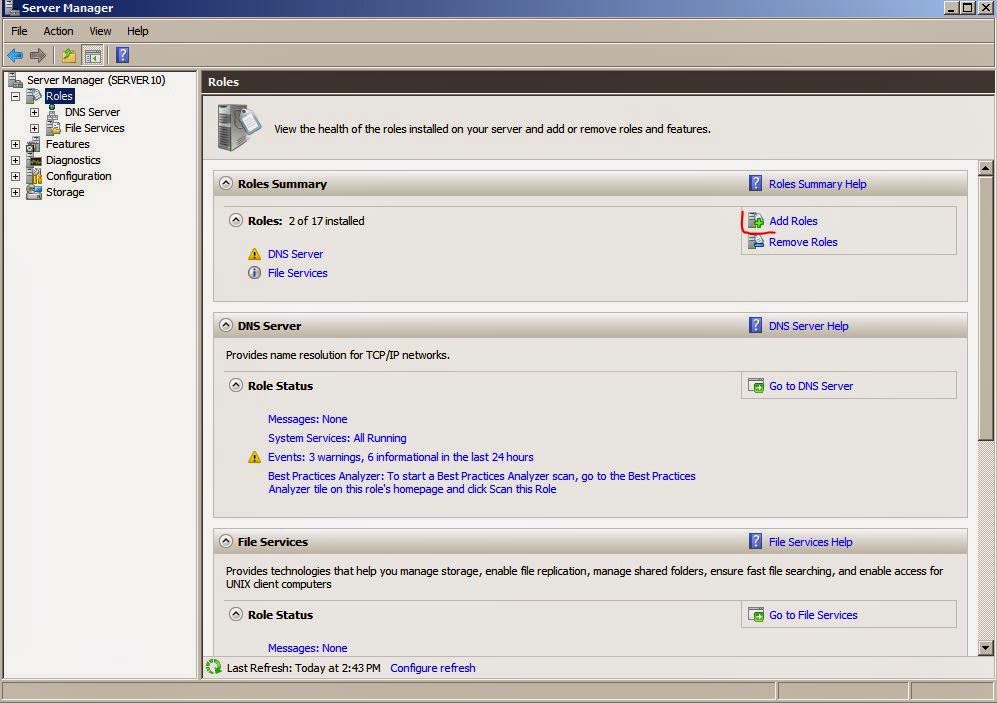Click the Storage tree node icon
Image resolution: width=997 pixels, height=703 pixels.
pyautogui.click(x=34, y=192)
